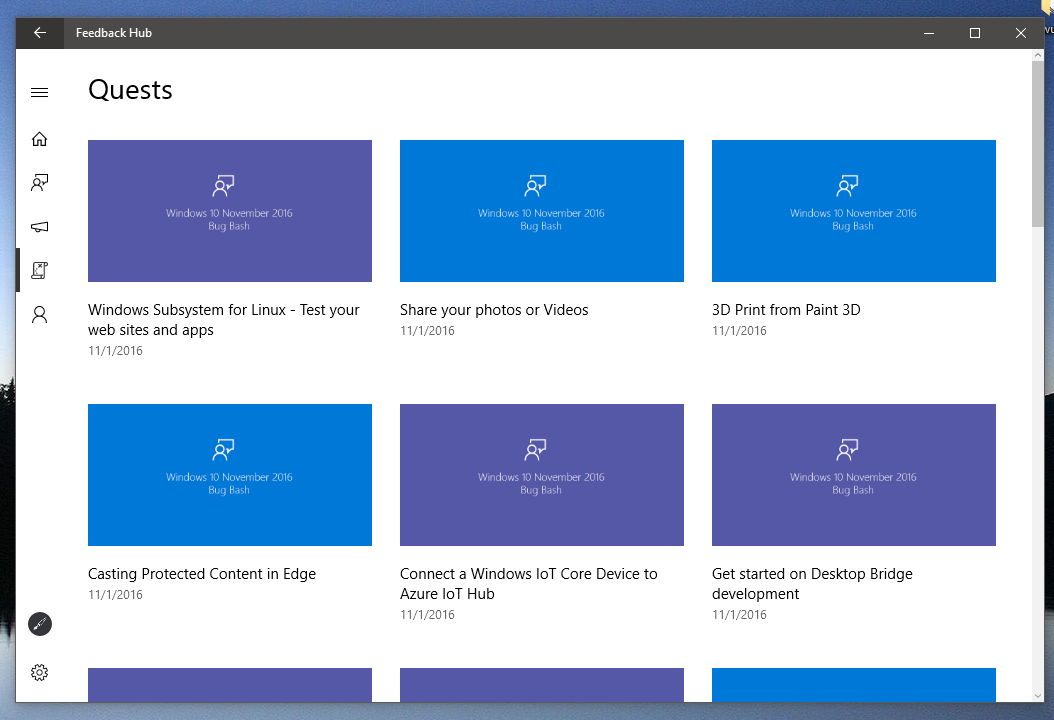Viewport: 1054px width, 720px height.
Task: Click the Quests page heading
Action: [x=130, y=90]
